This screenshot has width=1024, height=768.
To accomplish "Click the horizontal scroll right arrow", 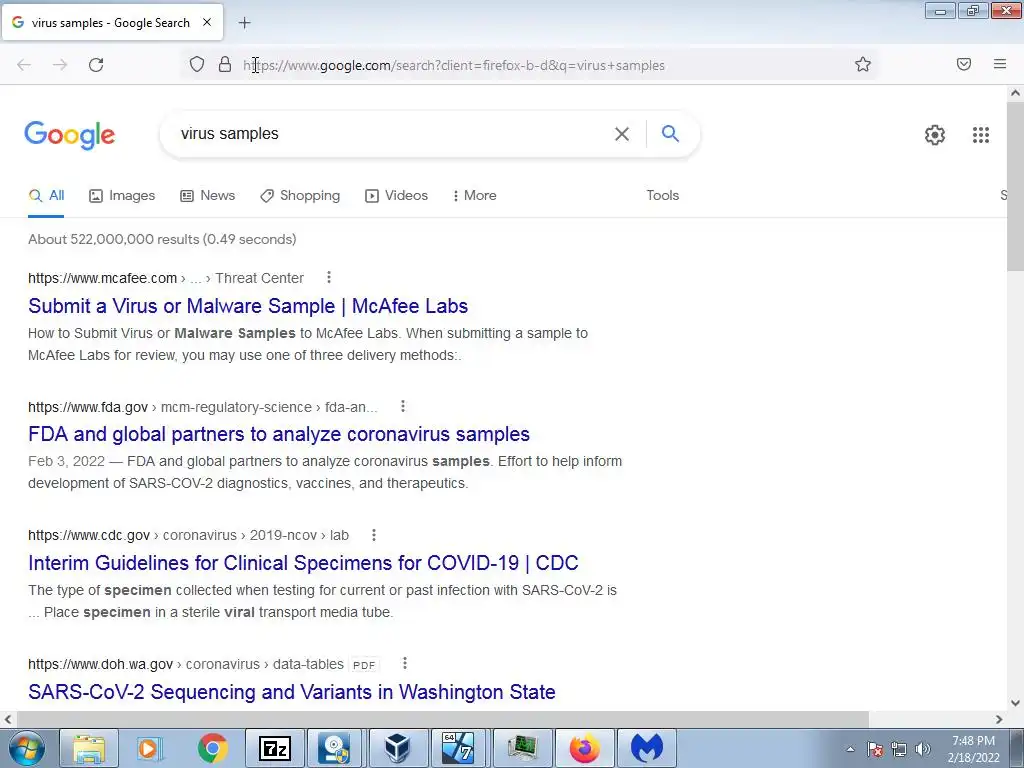I will point(999,719).
